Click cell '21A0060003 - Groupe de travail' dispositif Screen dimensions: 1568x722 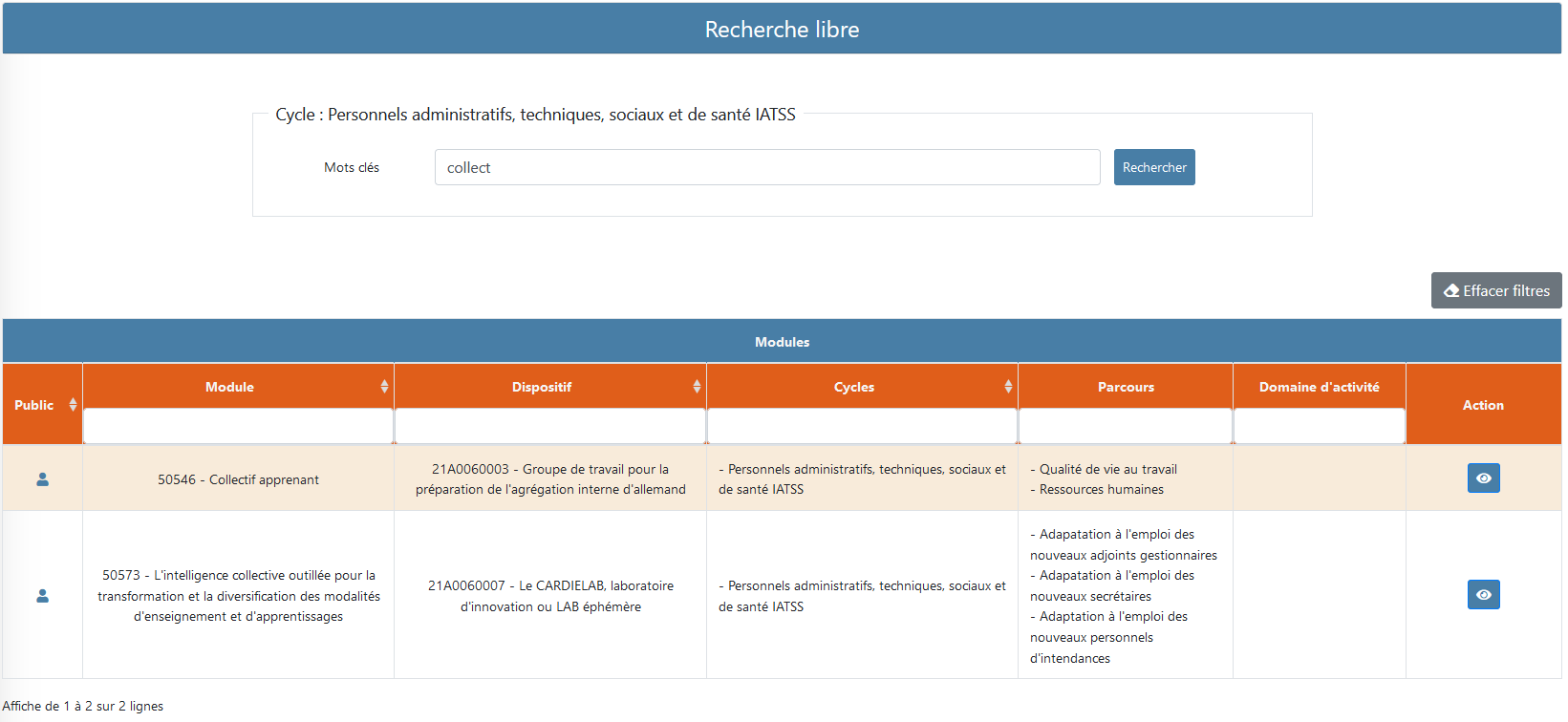pos(550,479)
